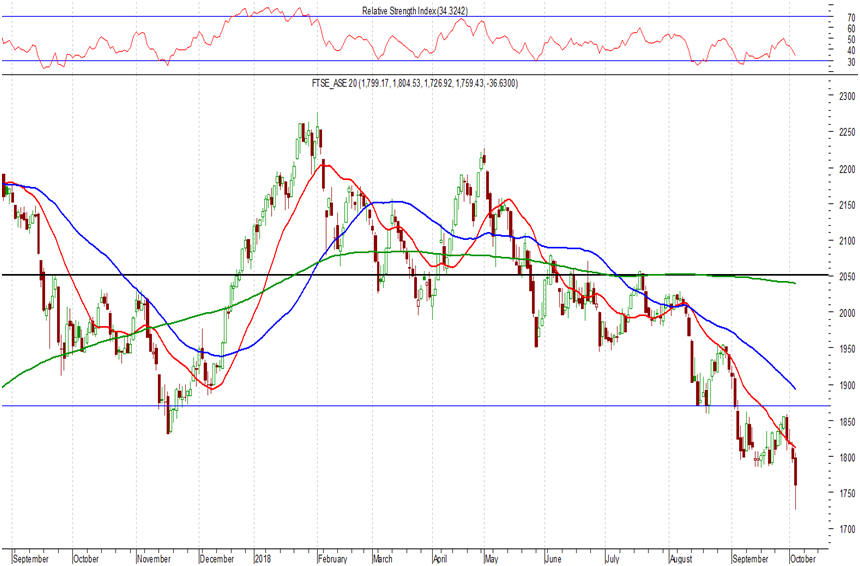Click the RSI 60 axis label
This screenshot has width=860, height=566.
[851, 29]
